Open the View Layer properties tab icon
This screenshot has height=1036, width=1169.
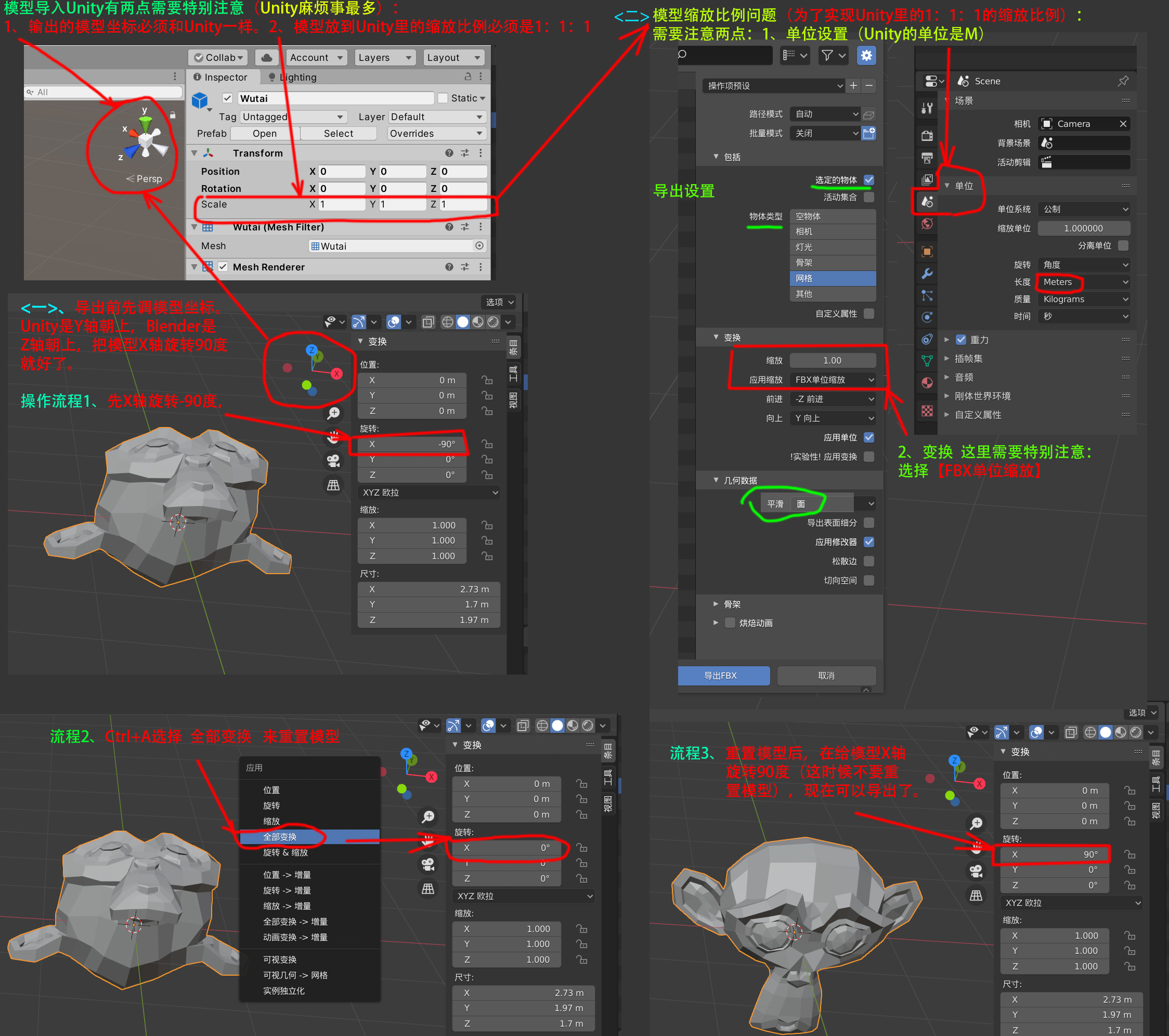(x=927, y=179)
